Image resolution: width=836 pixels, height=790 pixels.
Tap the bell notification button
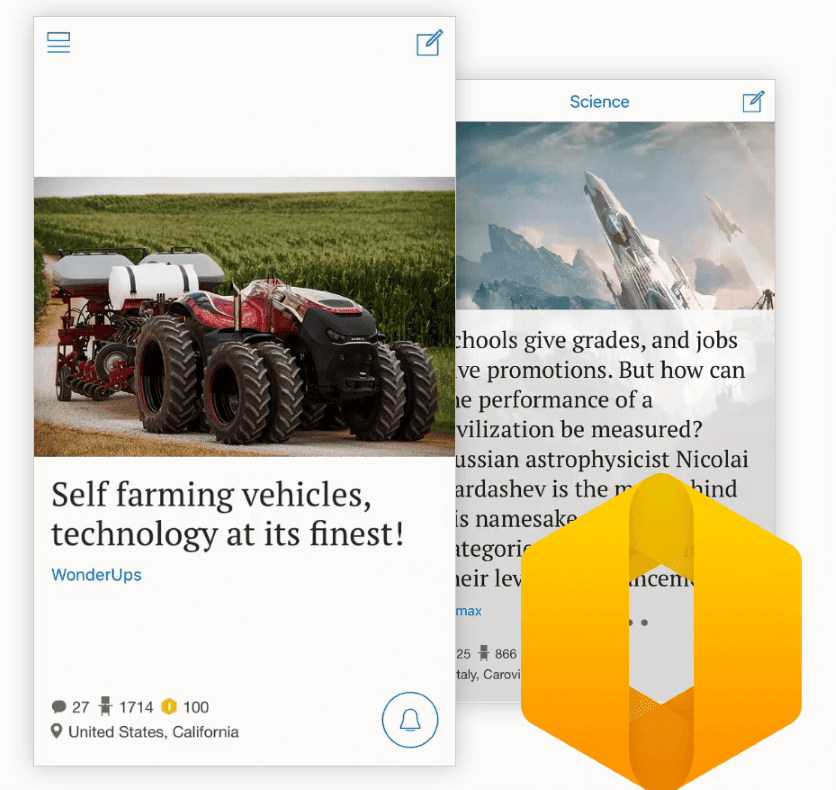(x=410, y=720)
